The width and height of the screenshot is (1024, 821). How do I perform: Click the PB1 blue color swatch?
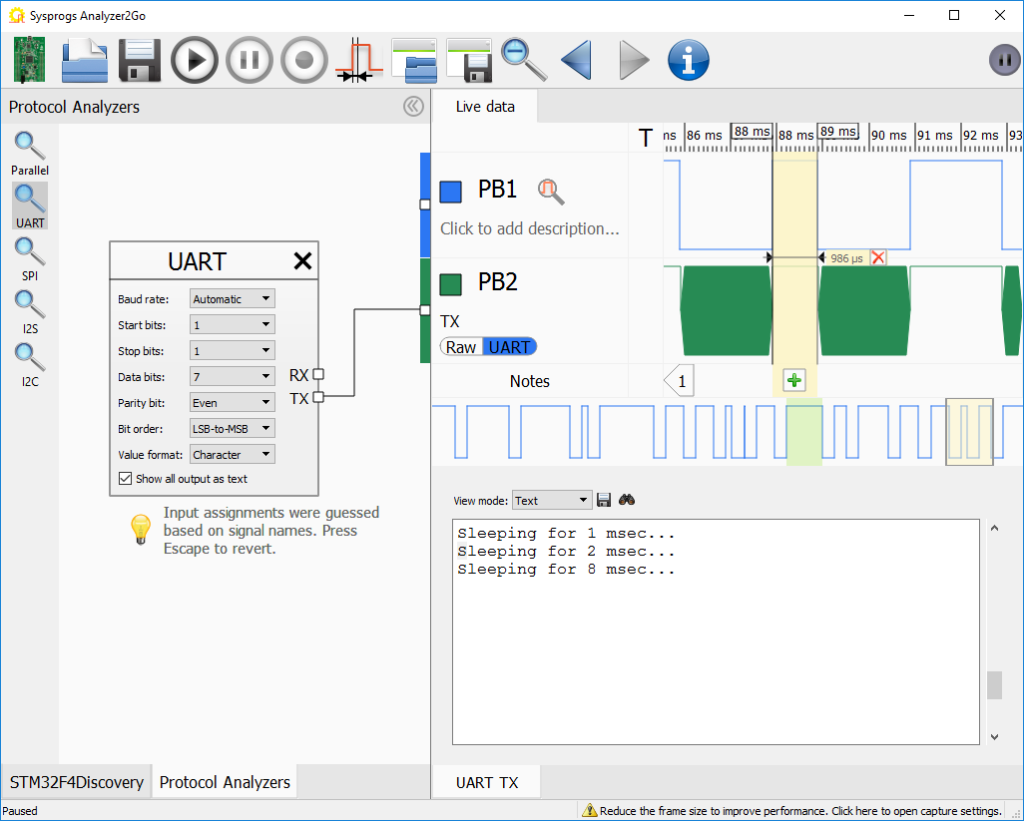pos(451,192)
